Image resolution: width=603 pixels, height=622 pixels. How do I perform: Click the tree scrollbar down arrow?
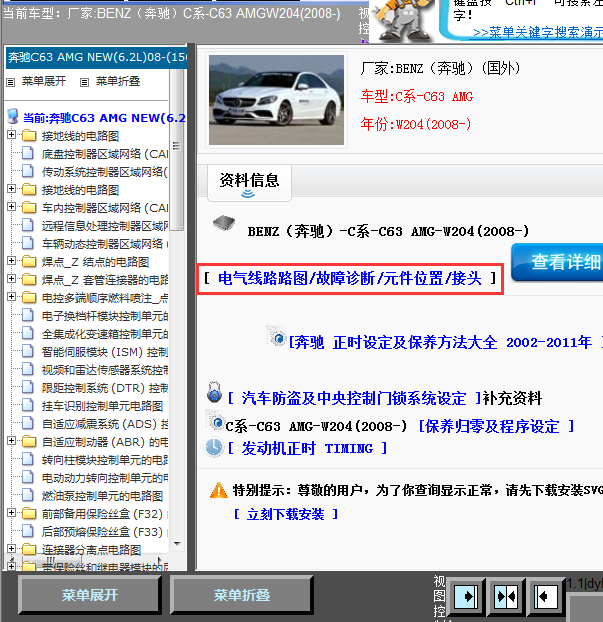click(x=177, y=543)
